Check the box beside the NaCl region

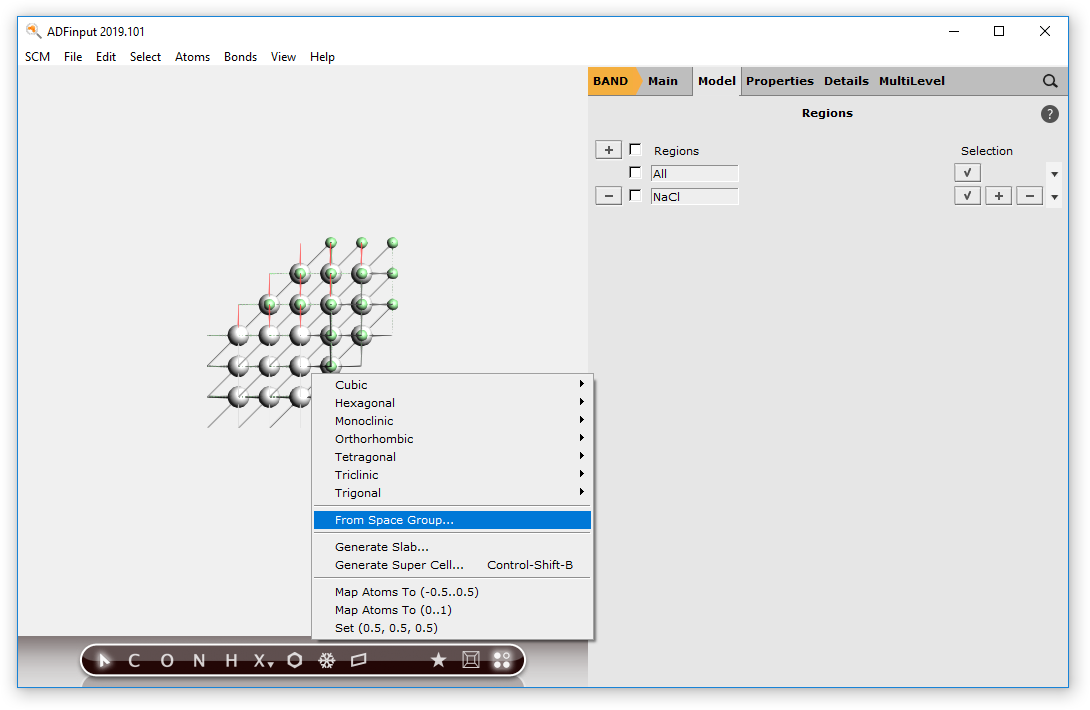tap(636, 195)
